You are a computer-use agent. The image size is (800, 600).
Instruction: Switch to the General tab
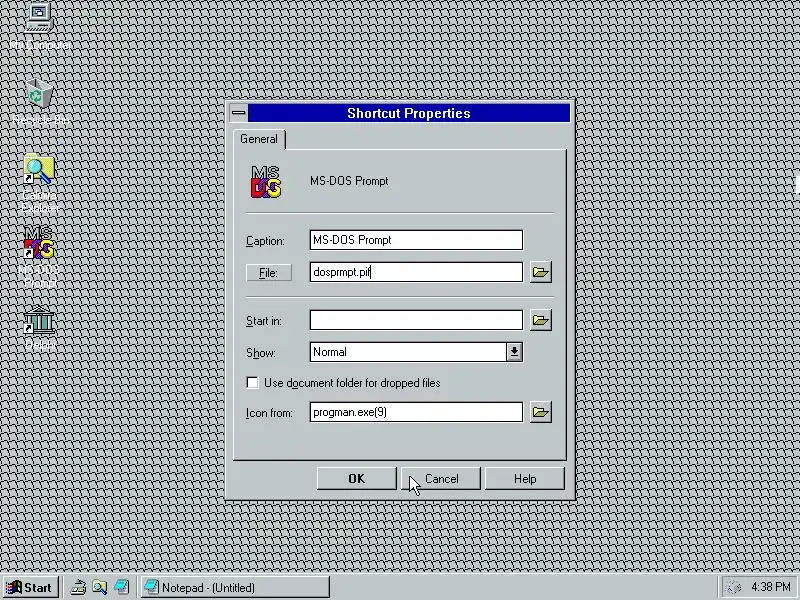pyautogui.click(x=259, y=139)
